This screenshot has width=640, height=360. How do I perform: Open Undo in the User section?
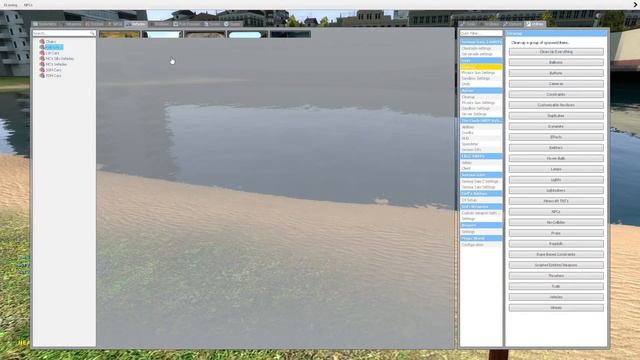pos(481,84)
